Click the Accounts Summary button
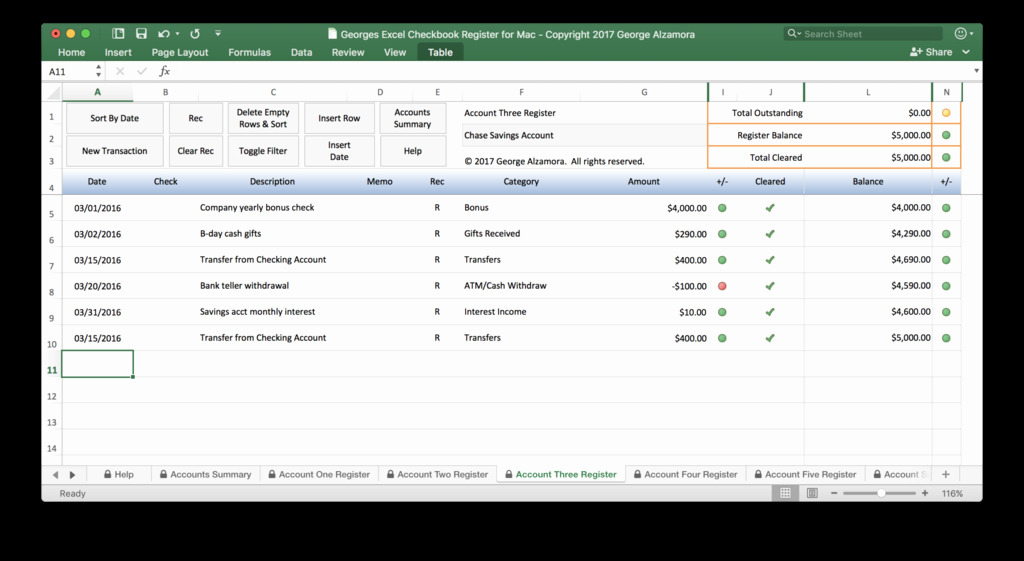 tap(412, 118)
